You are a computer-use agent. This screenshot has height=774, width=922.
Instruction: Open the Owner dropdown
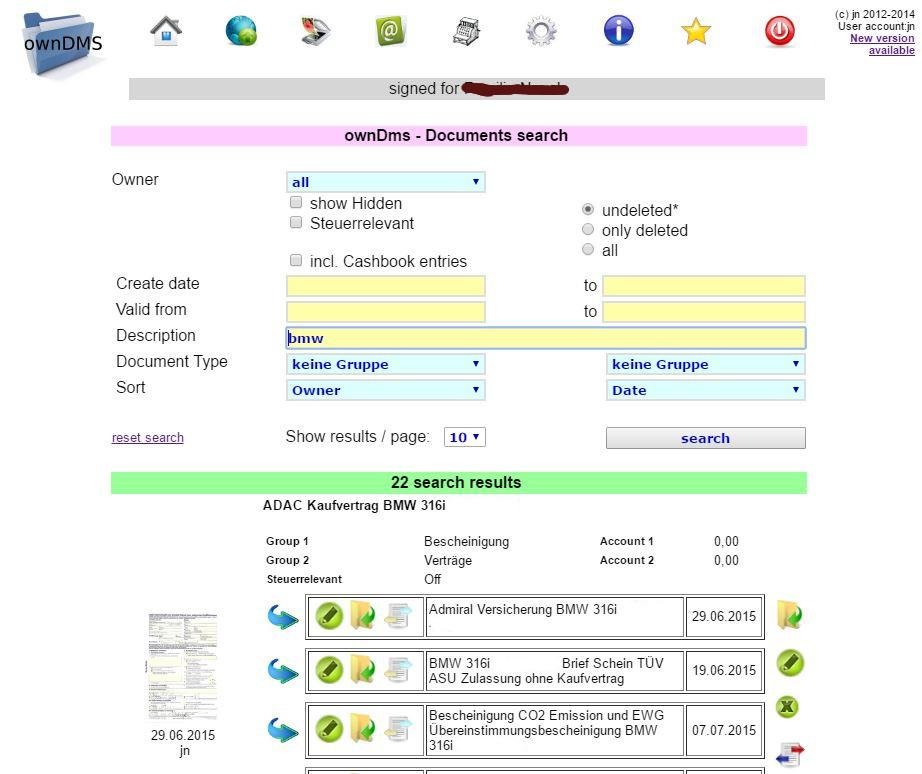pos(385,181)
